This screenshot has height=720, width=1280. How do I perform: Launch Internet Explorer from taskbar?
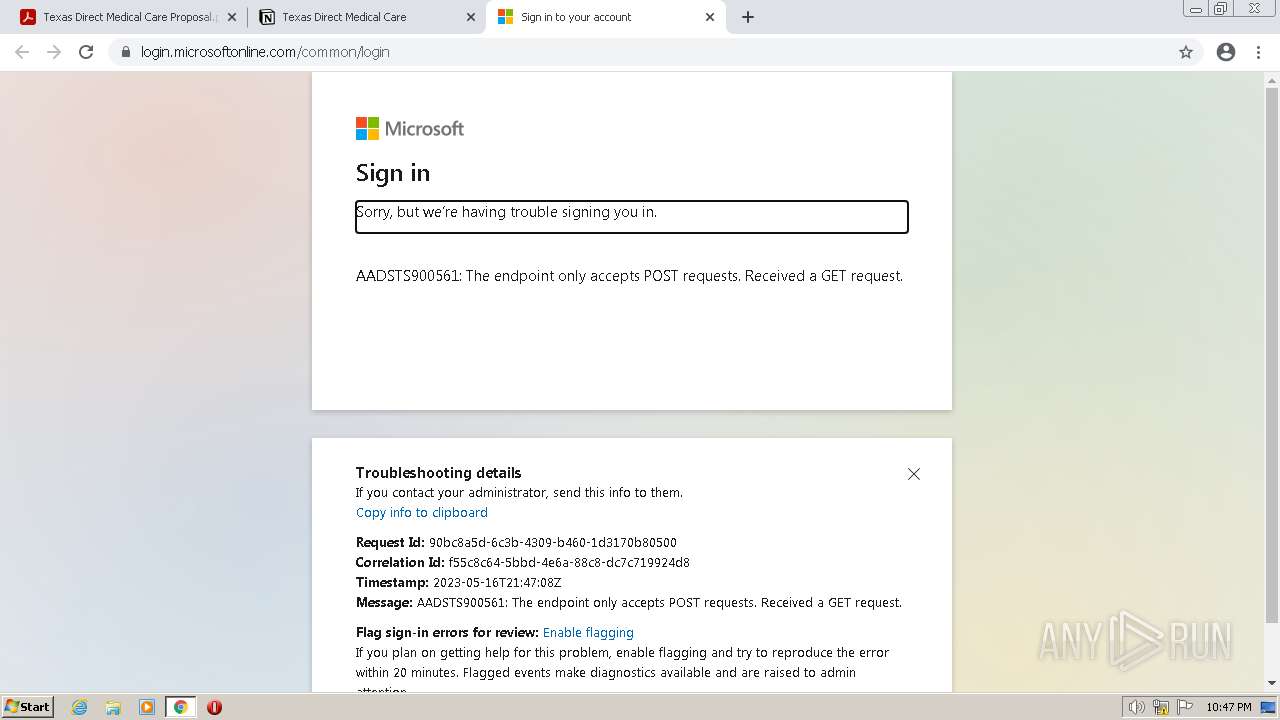80,707
